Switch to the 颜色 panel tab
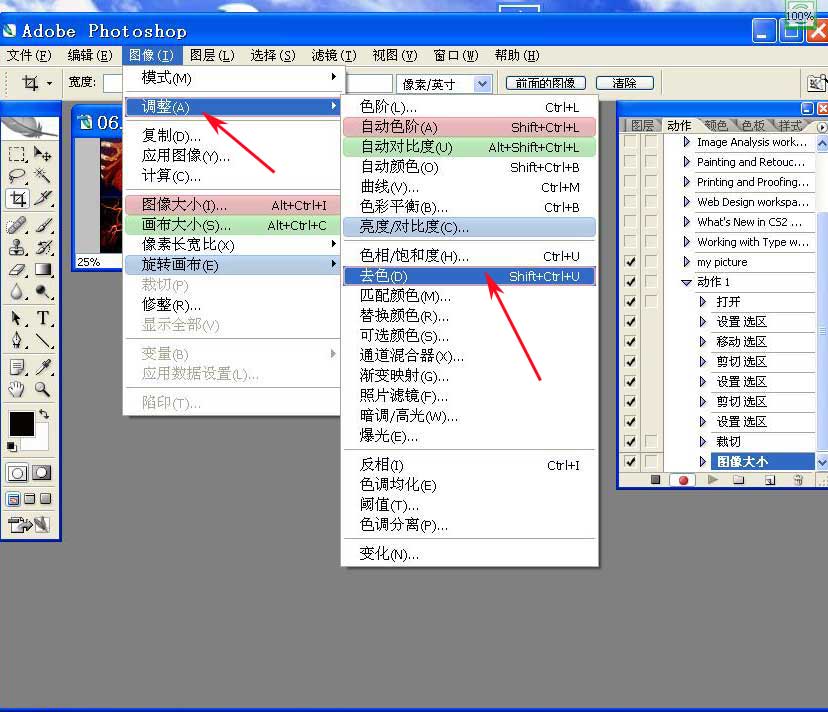 click(x=716, y=126)
